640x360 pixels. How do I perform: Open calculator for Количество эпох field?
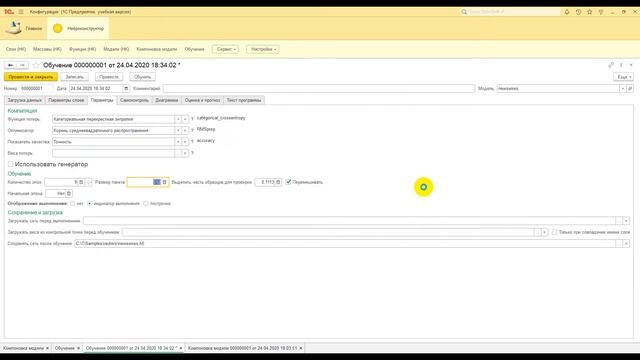pos(81,182)
